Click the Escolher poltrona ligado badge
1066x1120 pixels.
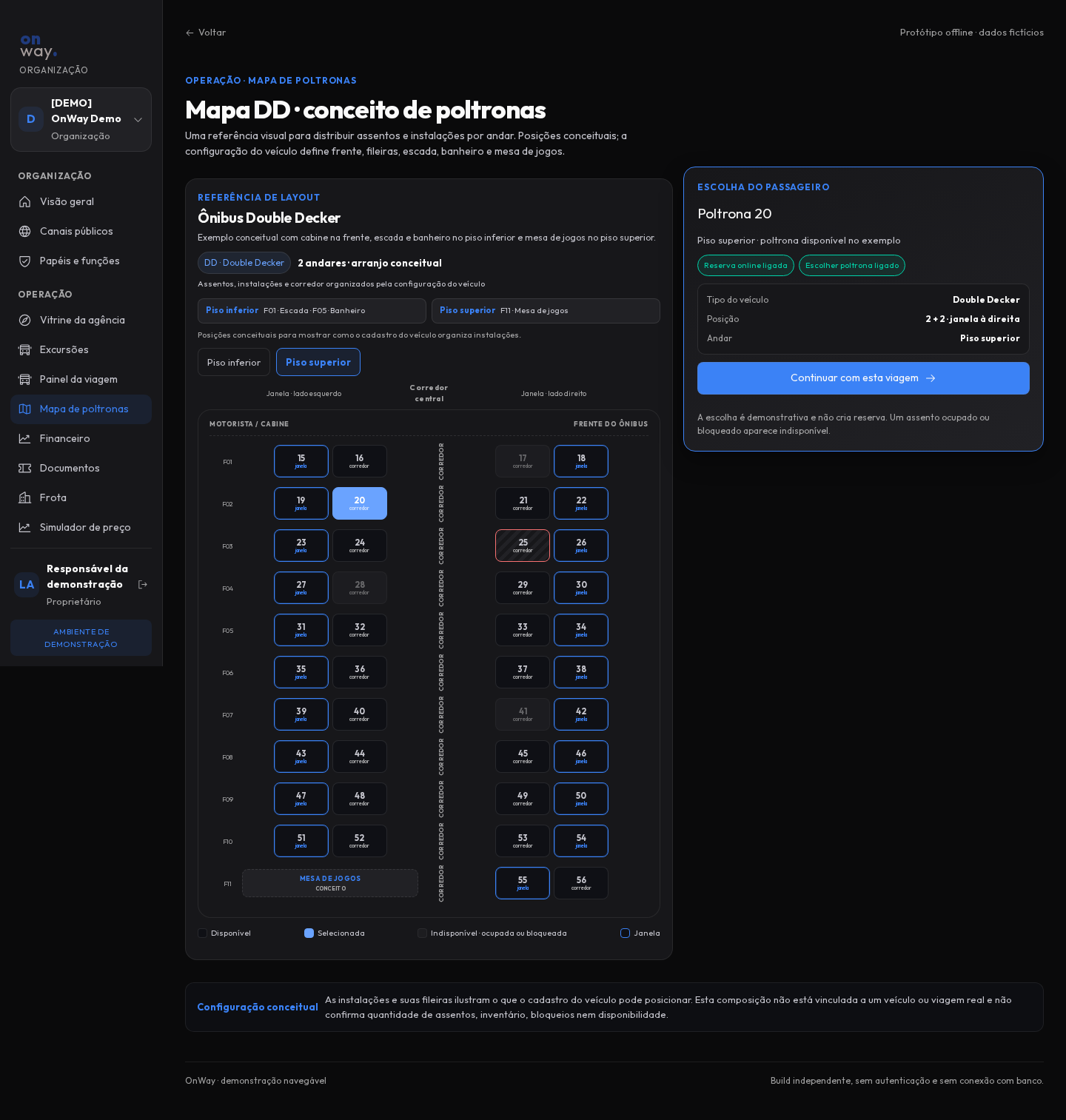tap(852, 266)
